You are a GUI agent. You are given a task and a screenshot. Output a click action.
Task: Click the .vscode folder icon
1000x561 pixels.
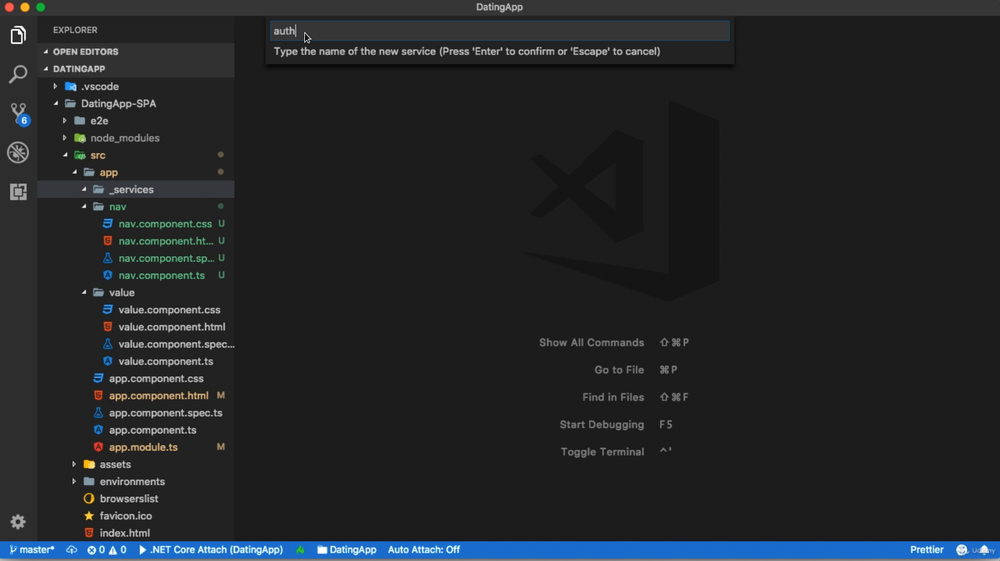click(71, 86)
